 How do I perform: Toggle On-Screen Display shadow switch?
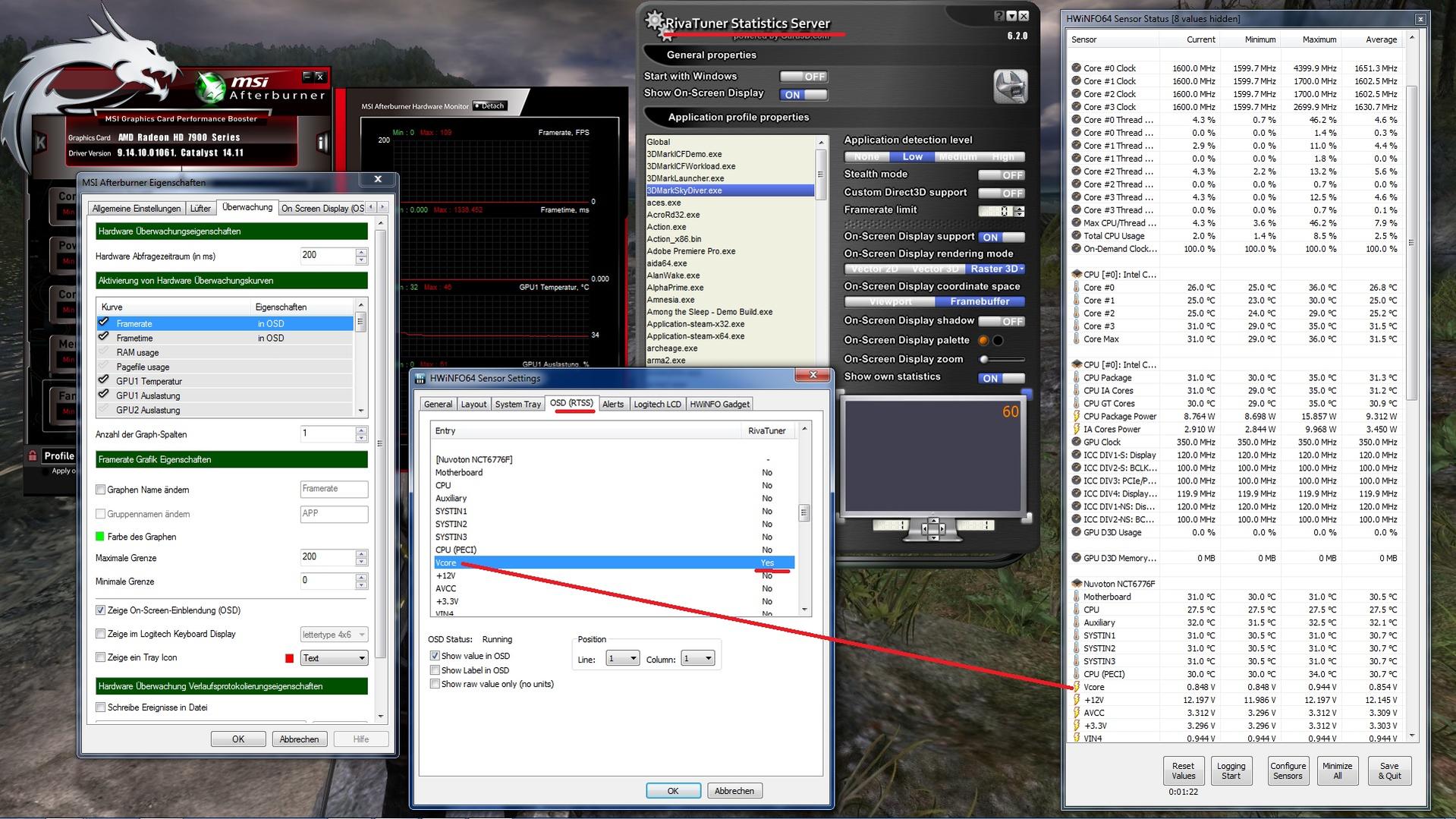[1002, 322]
